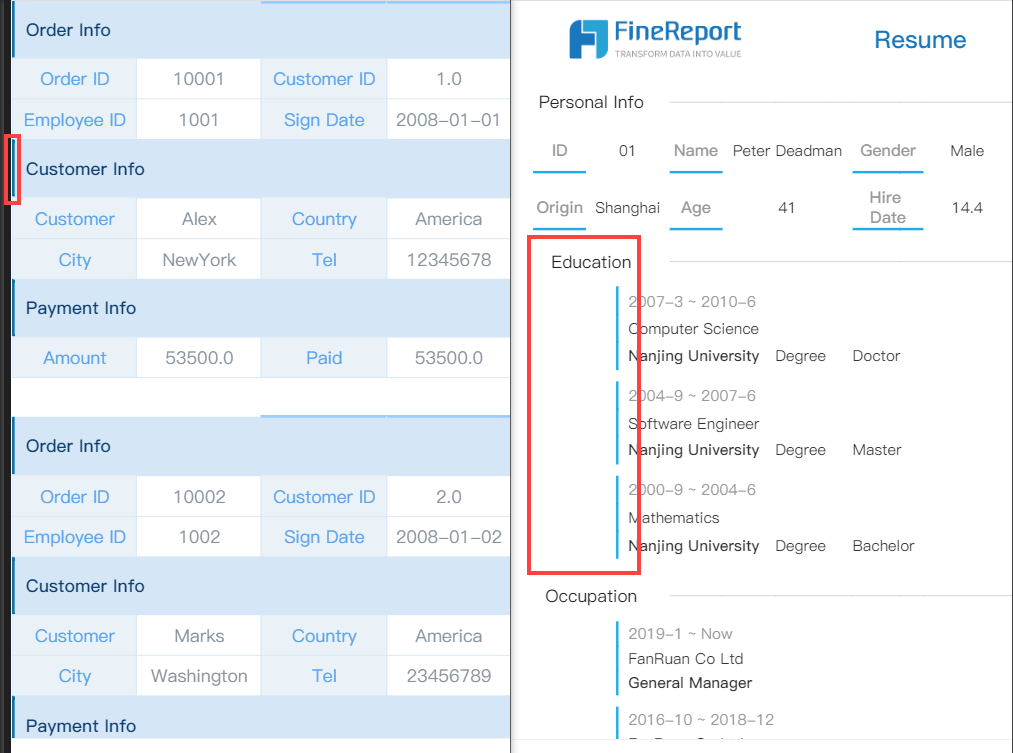
Task: Click the blue timeline bar beside 2007-3 entry
Action: pyautogui.click(x=619, y=327)
